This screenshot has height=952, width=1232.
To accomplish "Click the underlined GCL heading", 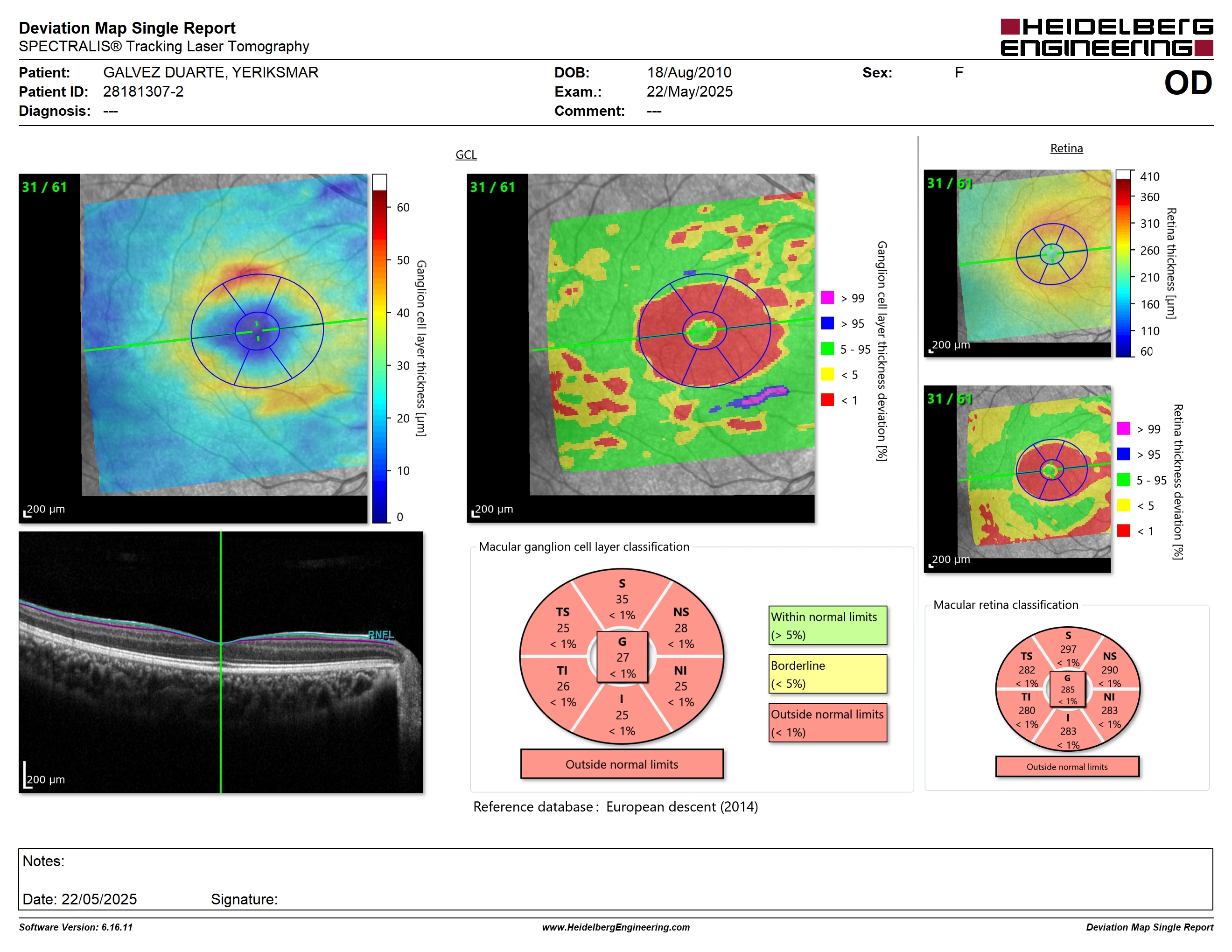I will 466,154.
